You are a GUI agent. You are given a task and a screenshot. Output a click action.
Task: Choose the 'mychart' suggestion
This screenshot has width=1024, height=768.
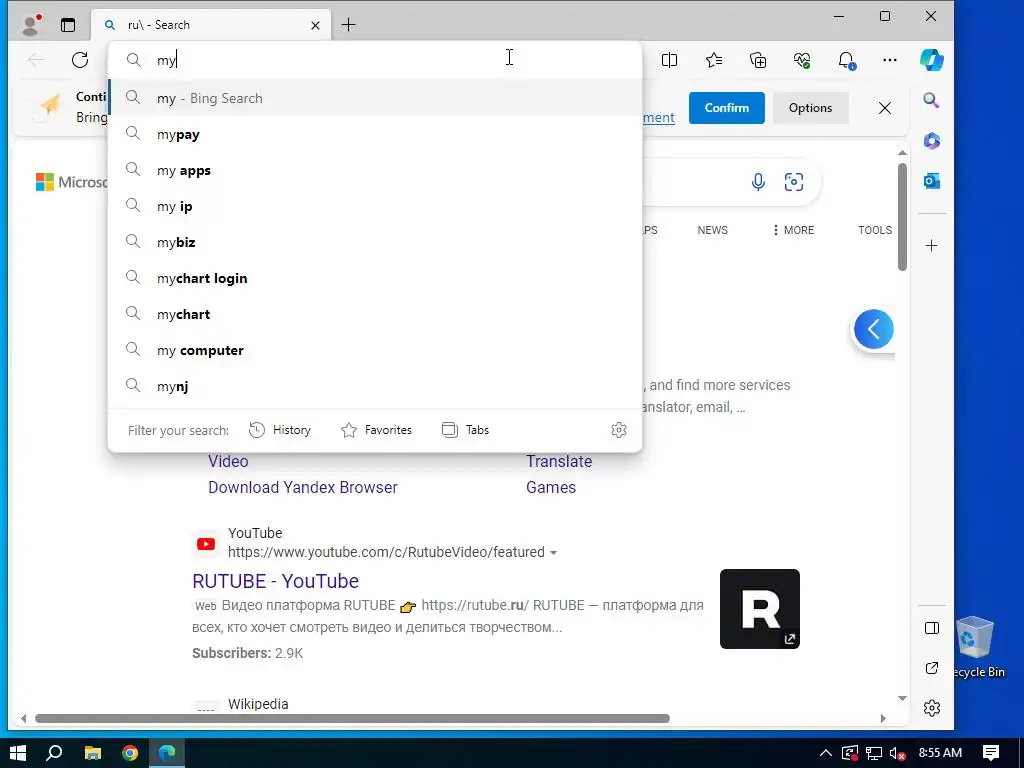click(375, 314)
